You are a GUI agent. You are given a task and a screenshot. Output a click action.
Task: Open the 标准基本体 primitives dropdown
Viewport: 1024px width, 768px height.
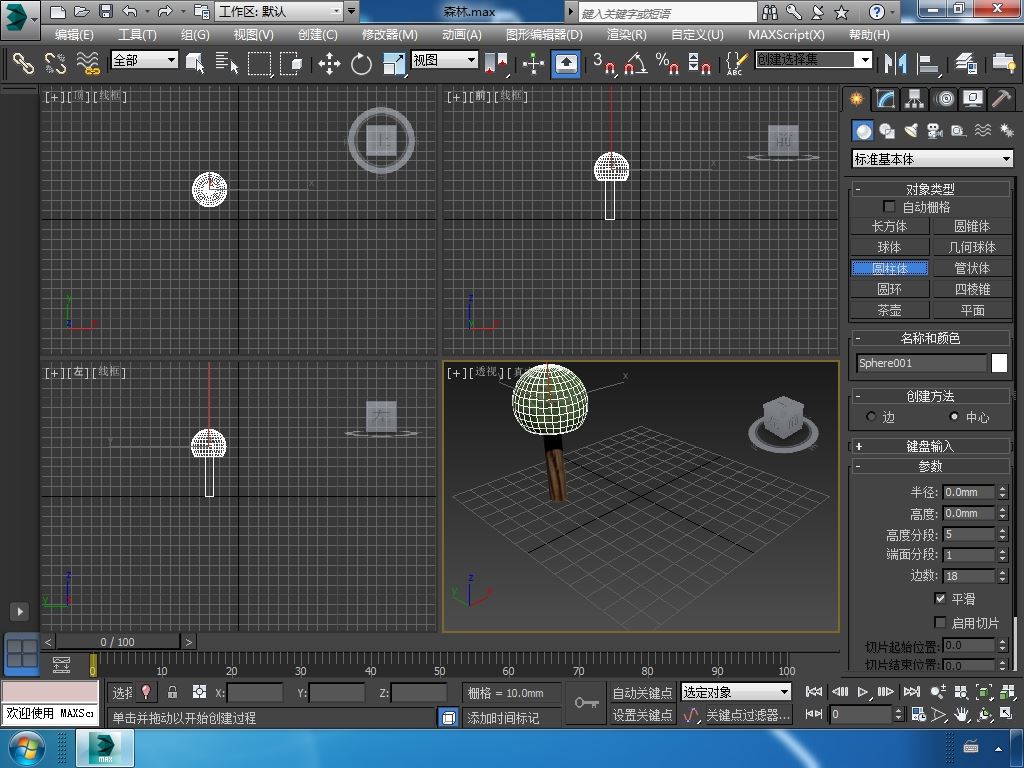pyautogui.click(x=932, y=159)
